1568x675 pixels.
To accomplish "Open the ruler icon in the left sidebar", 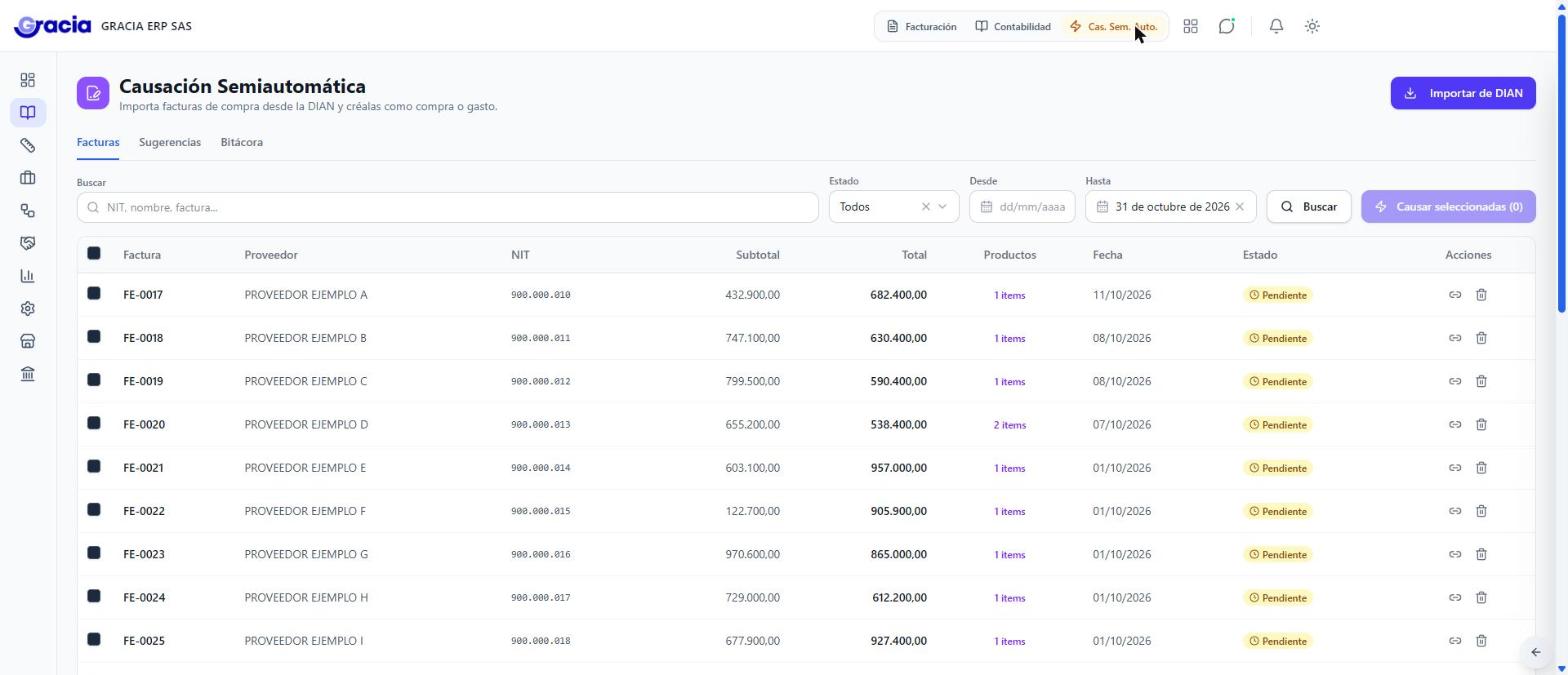I will click(28, 146).
